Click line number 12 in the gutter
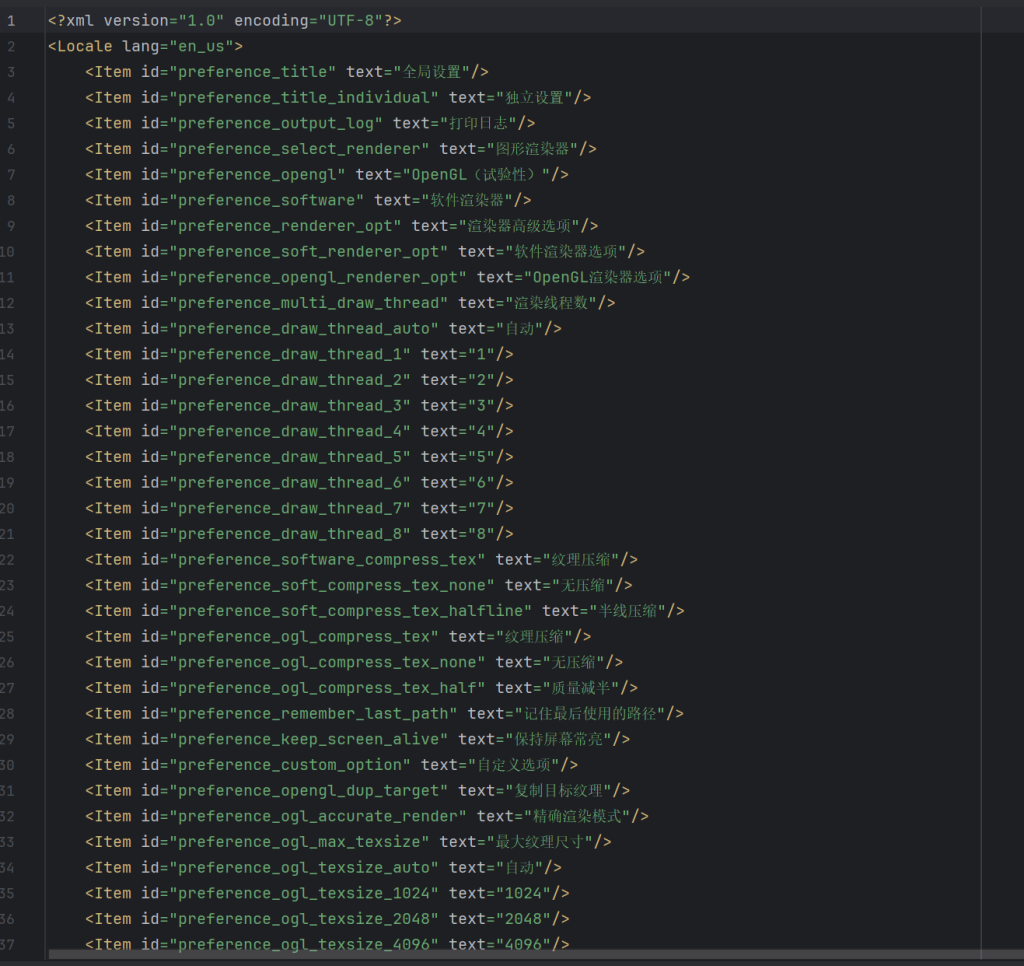The image size is (1024, 966). tap(11, 303)
